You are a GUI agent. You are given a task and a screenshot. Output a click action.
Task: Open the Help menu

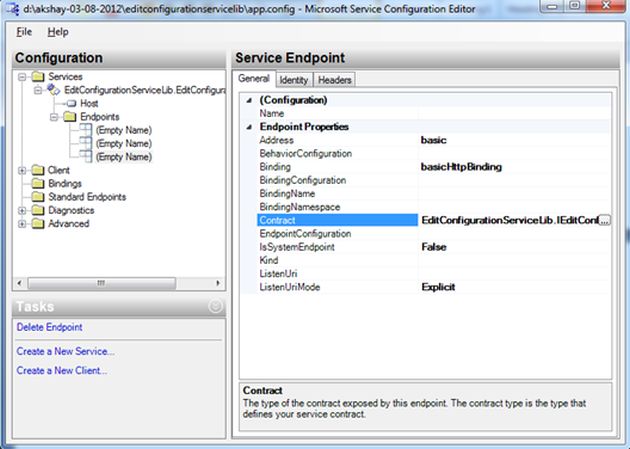point(58,32)
